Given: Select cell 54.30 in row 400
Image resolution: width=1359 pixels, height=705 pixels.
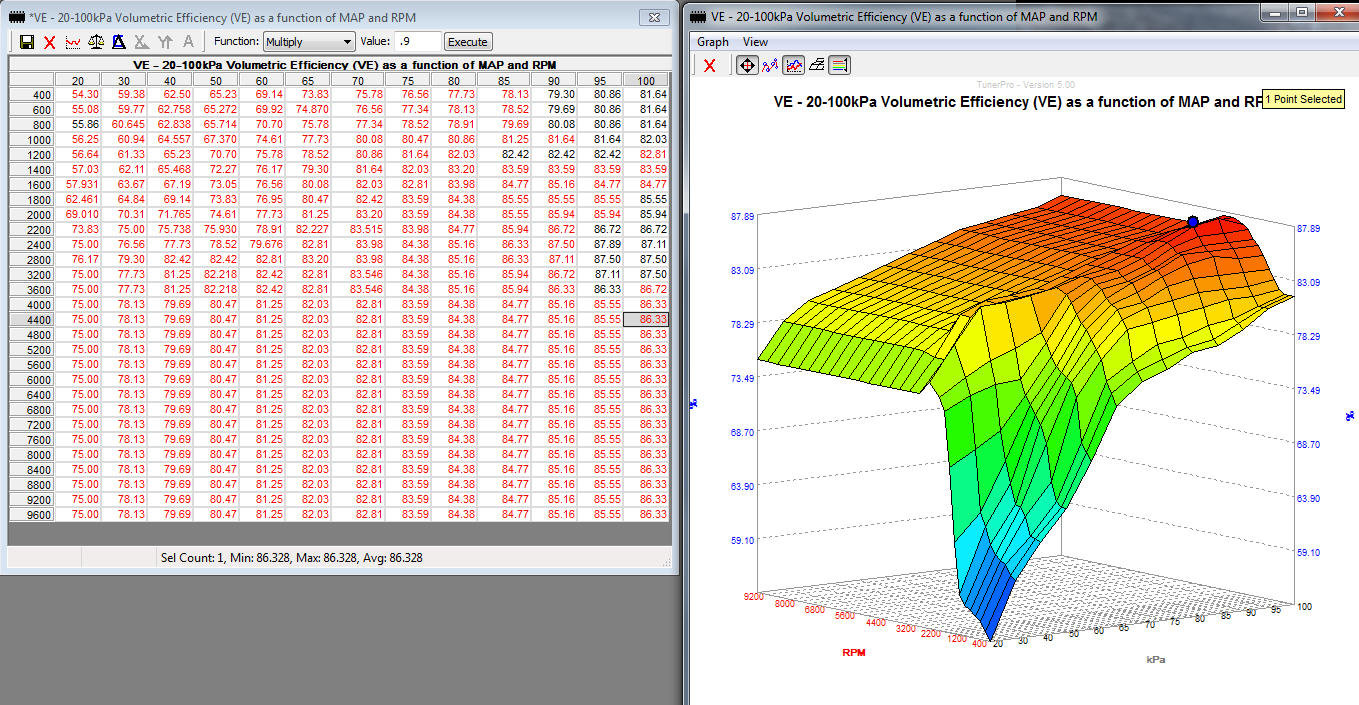Looking at the screenshot, I should (x=78, y=94).
